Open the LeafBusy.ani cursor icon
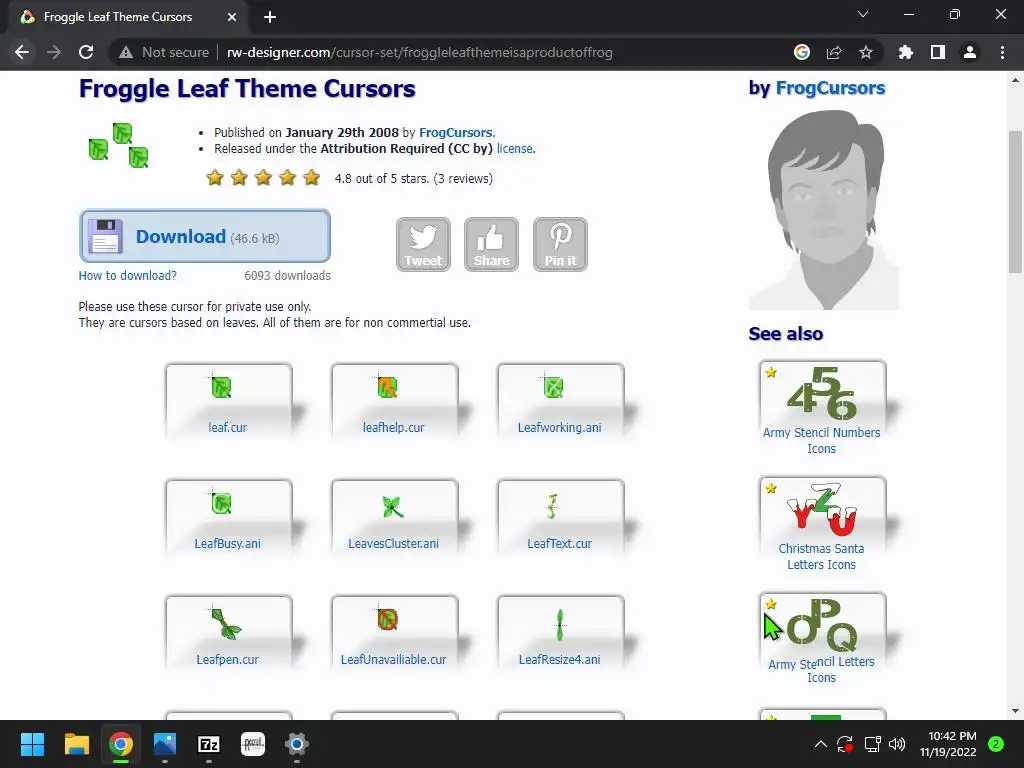1024x768 pixels. (x=221, y=503)
